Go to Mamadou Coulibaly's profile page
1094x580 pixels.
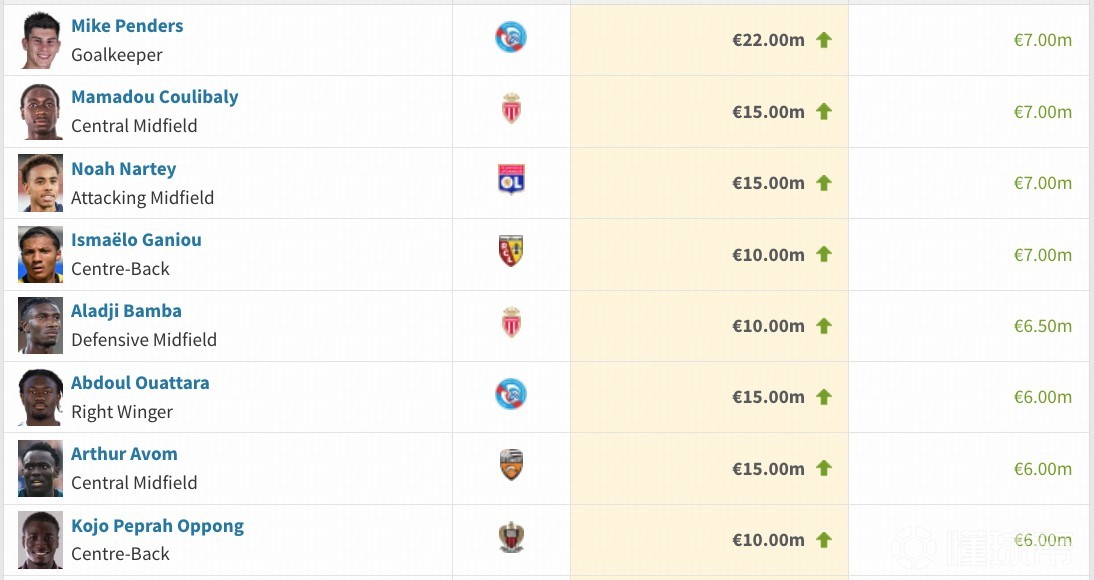point(155,97)
